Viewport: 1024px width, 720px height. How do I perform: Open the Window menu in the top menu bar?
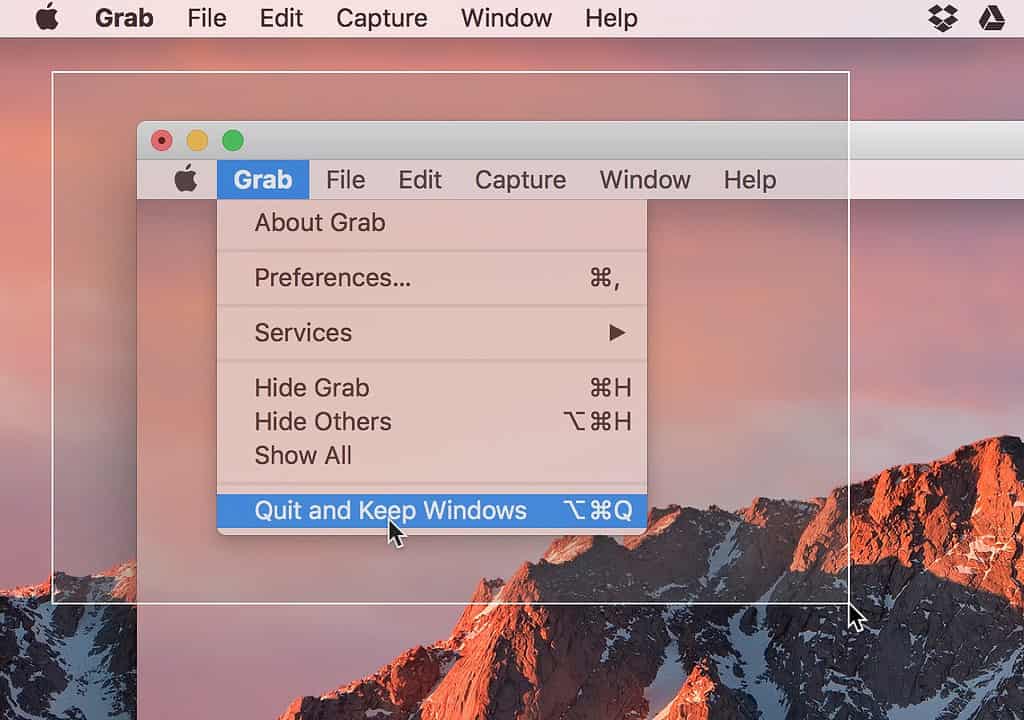point(506,18)
